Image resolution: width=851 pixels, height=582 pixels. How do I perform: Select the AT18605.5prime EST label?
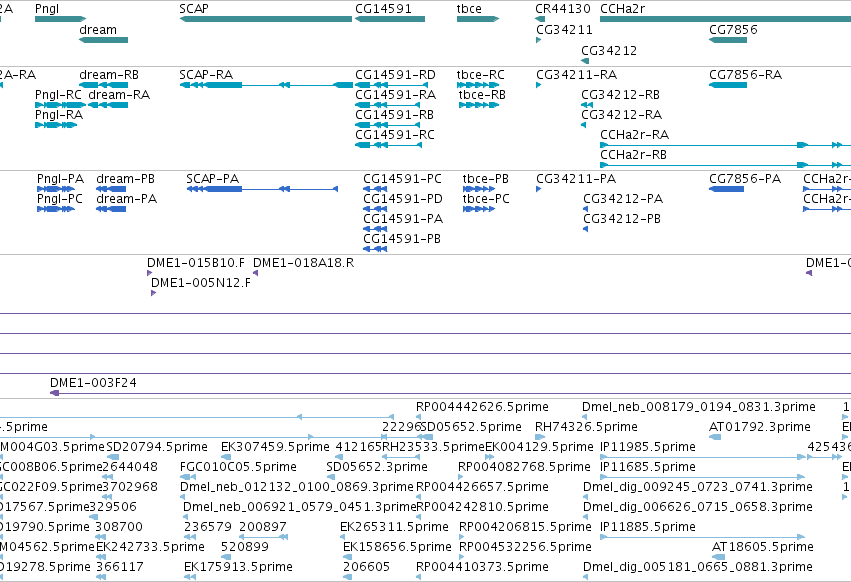click(763, 547)
